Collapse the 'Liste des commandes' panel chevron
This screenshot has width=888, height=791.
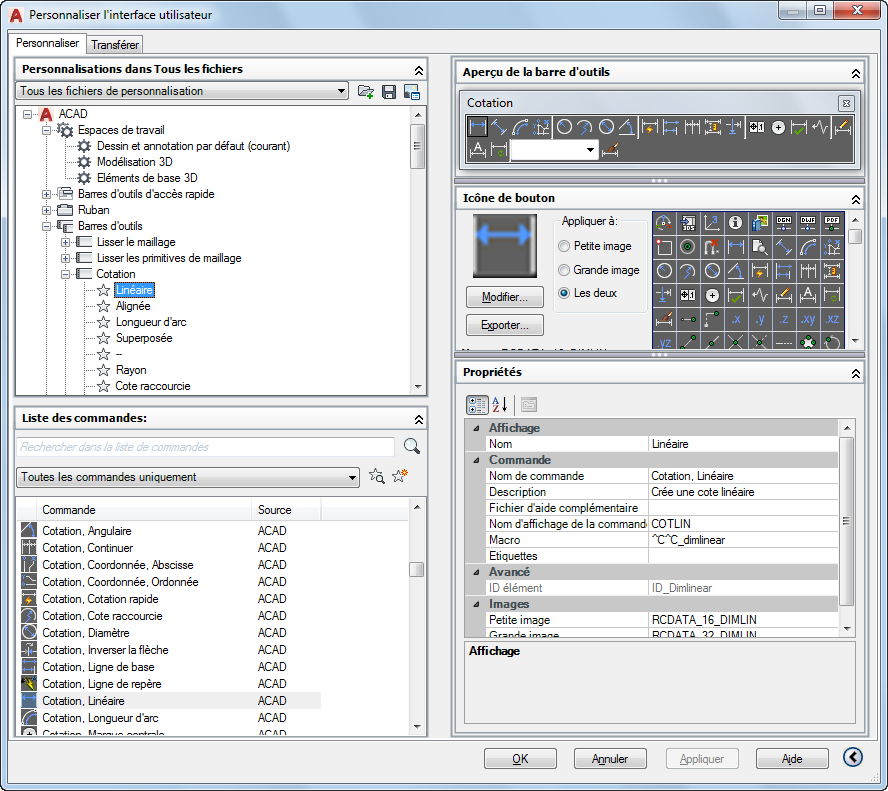(x=419, y=420)
